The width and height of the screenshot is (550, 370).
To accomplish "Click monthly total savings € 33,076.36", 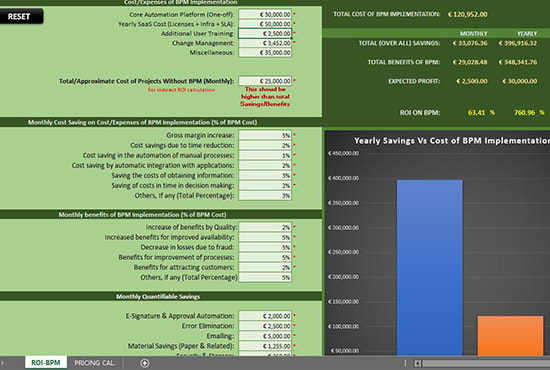I will pos(470,43).
